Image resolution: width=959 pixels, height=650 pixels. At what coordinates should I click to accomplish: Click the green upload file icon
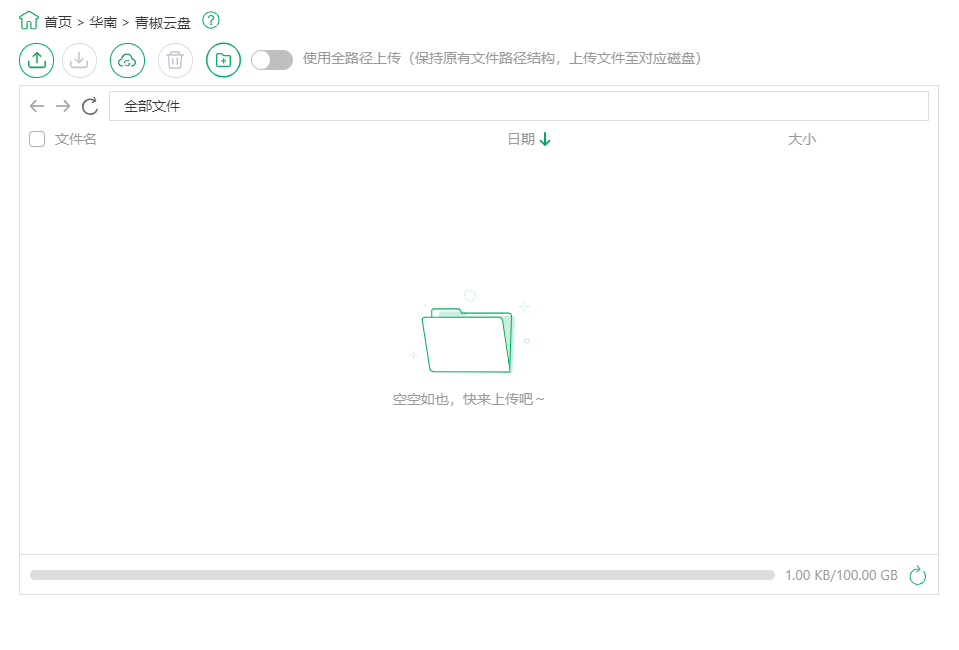coord(37,60)
